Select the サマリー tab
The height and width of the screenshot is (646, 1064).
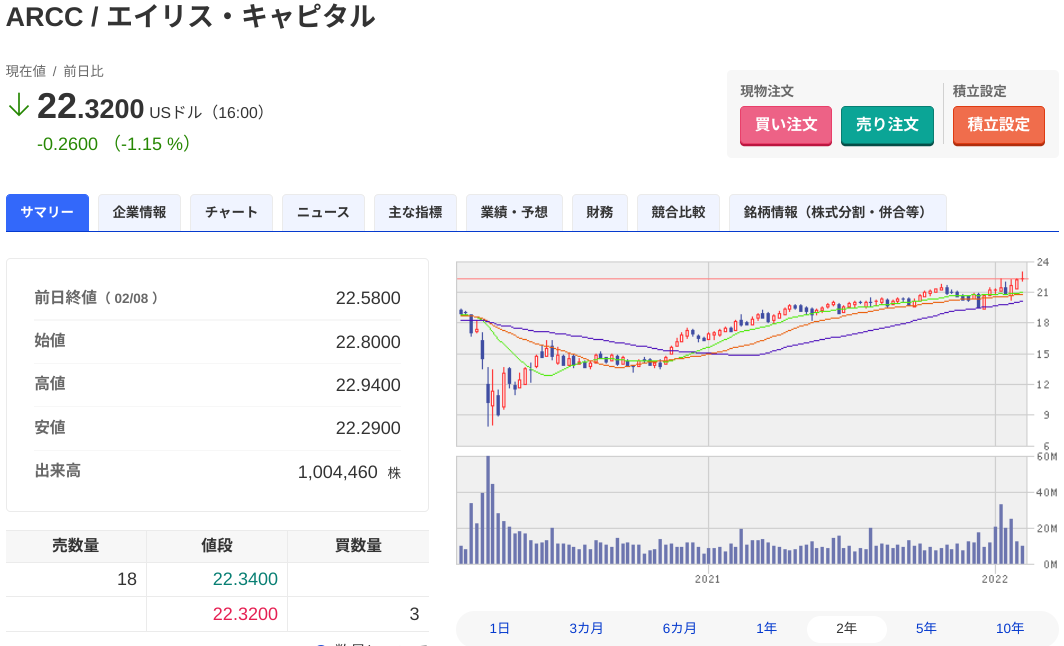click(x=48, y=212)
